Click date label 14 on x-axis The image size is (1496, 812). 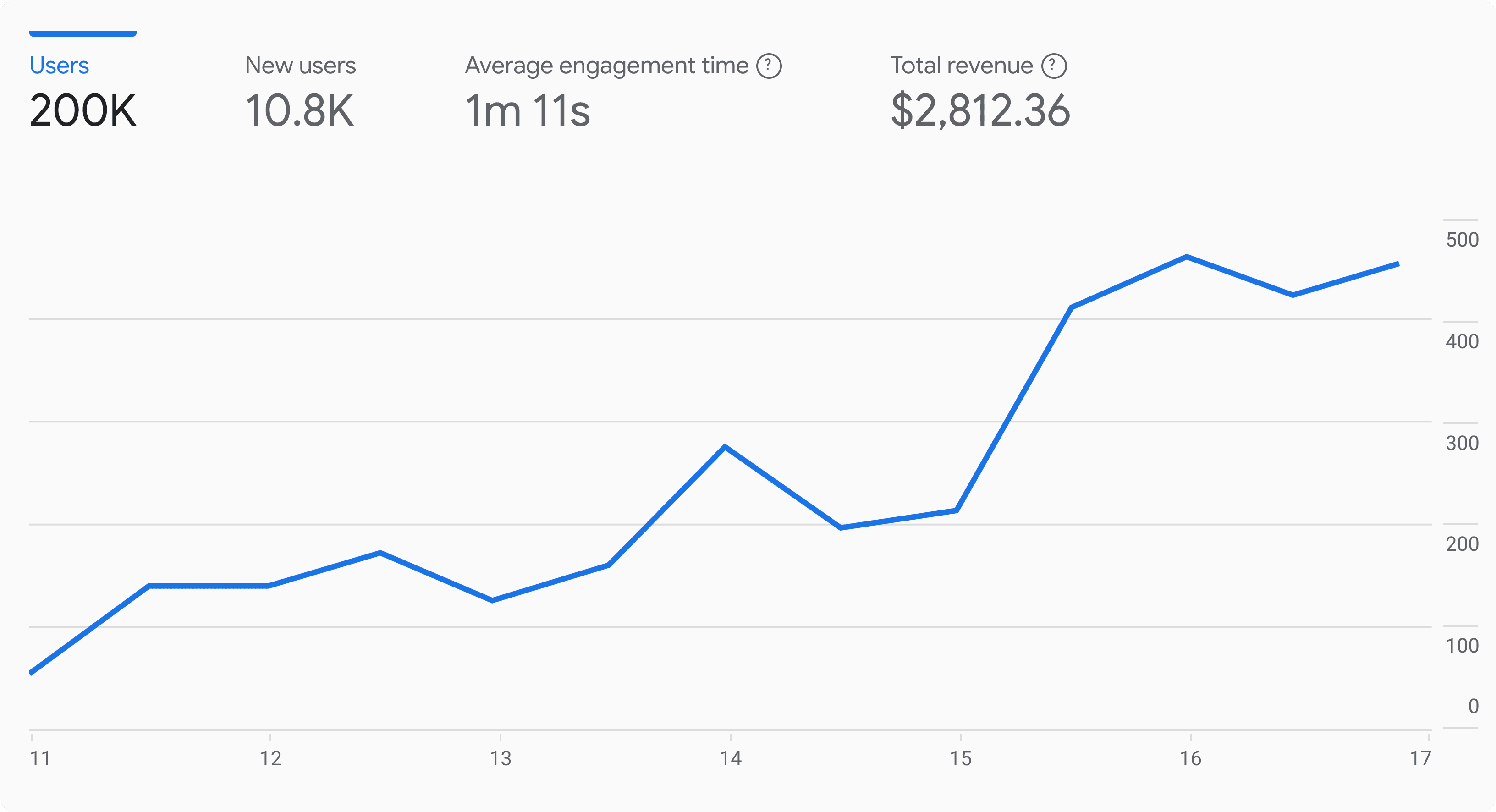click(731, 758)
